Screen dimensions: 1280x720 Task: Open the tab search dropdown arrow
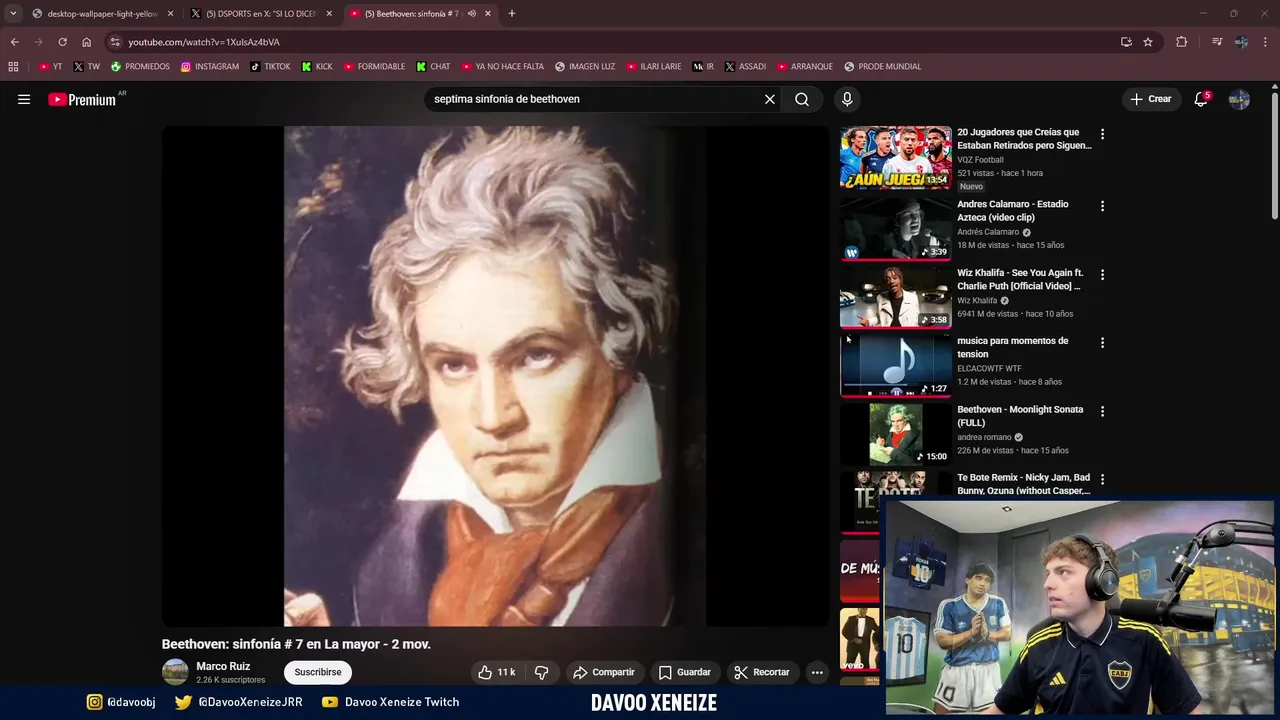[x=13, y=13]
